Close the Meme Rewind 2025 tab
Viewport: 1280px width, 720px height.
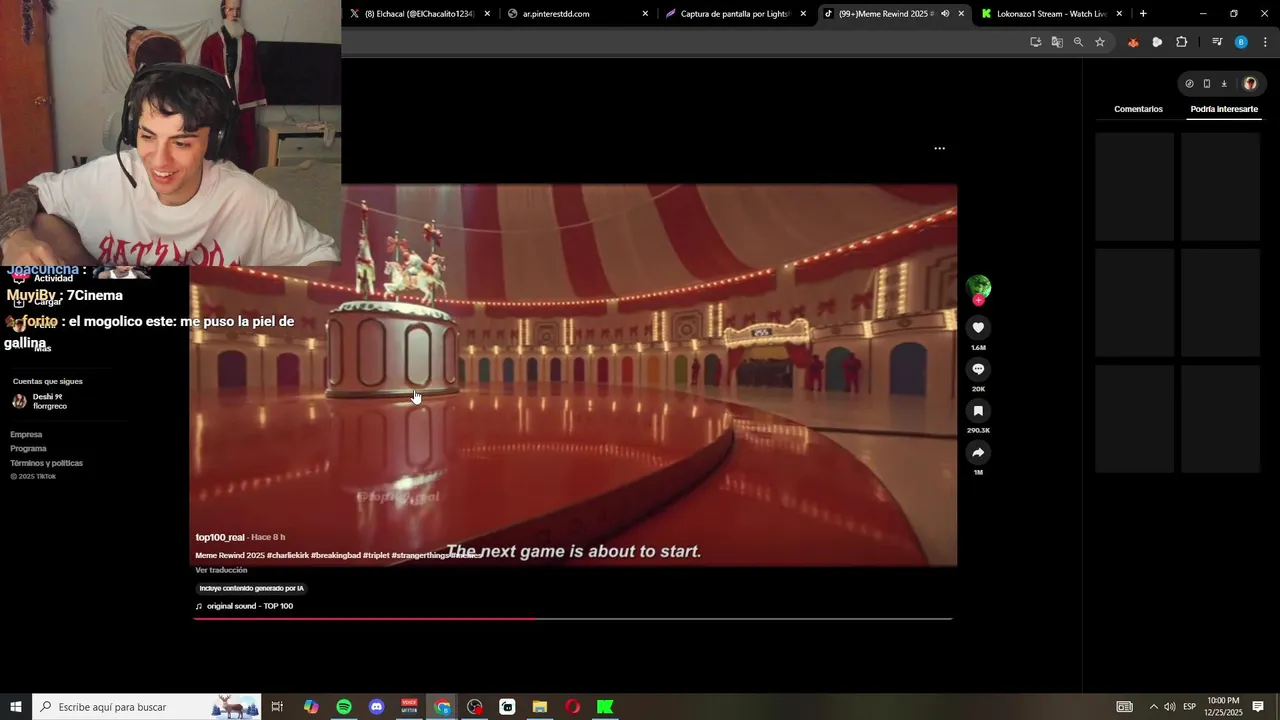pyautogui.click(x=961, y=14)
